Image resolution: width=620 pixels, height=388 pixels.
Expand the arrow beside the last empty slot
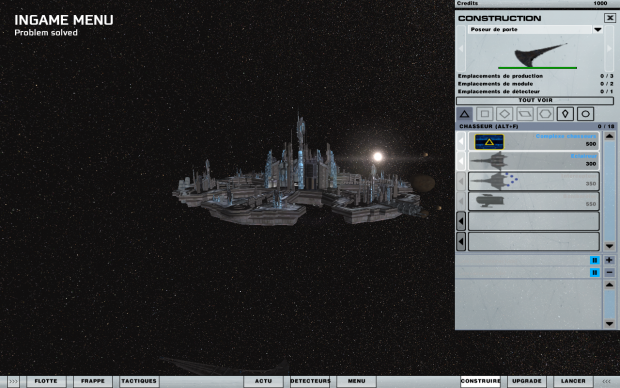(x=461, y=241)
